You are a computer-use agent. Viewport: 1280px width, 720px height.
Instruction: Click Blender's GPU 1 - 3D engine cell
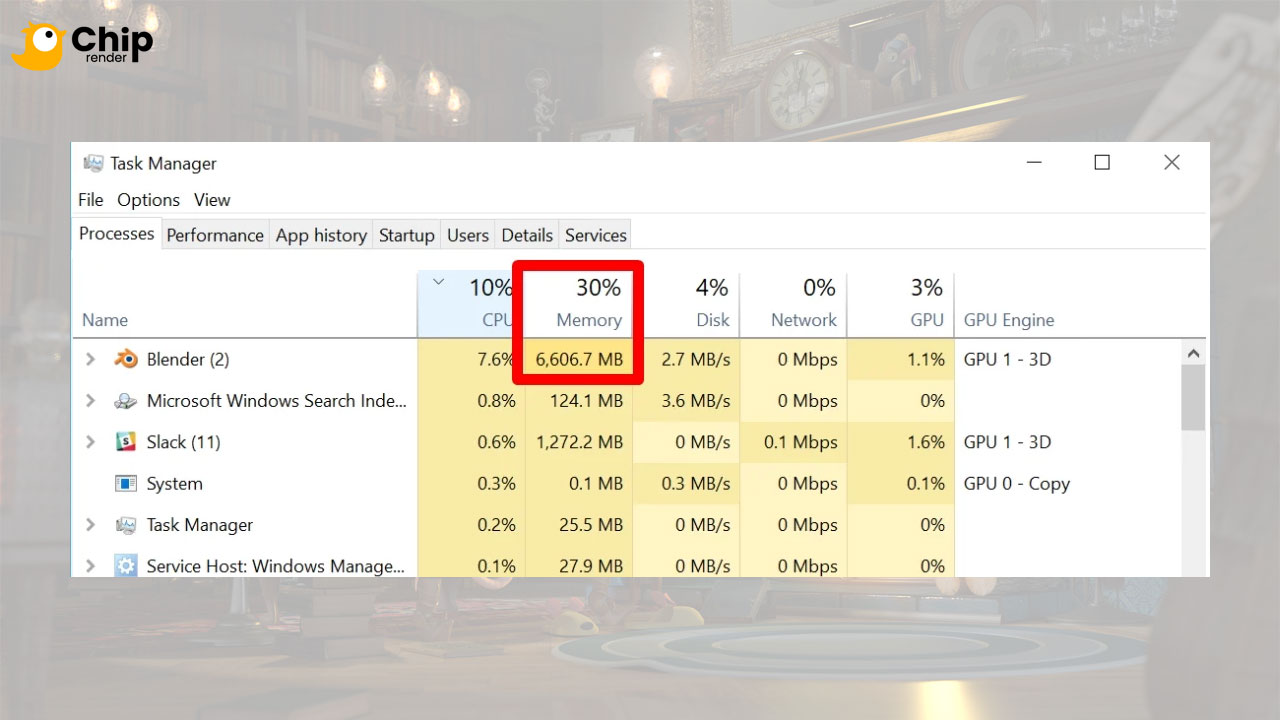pos(1008,359)
